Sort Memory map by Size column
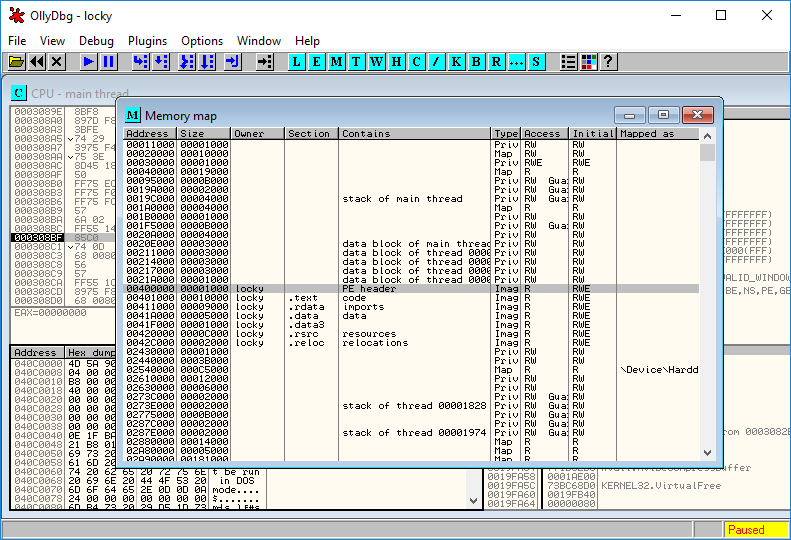 pos(204,134)
